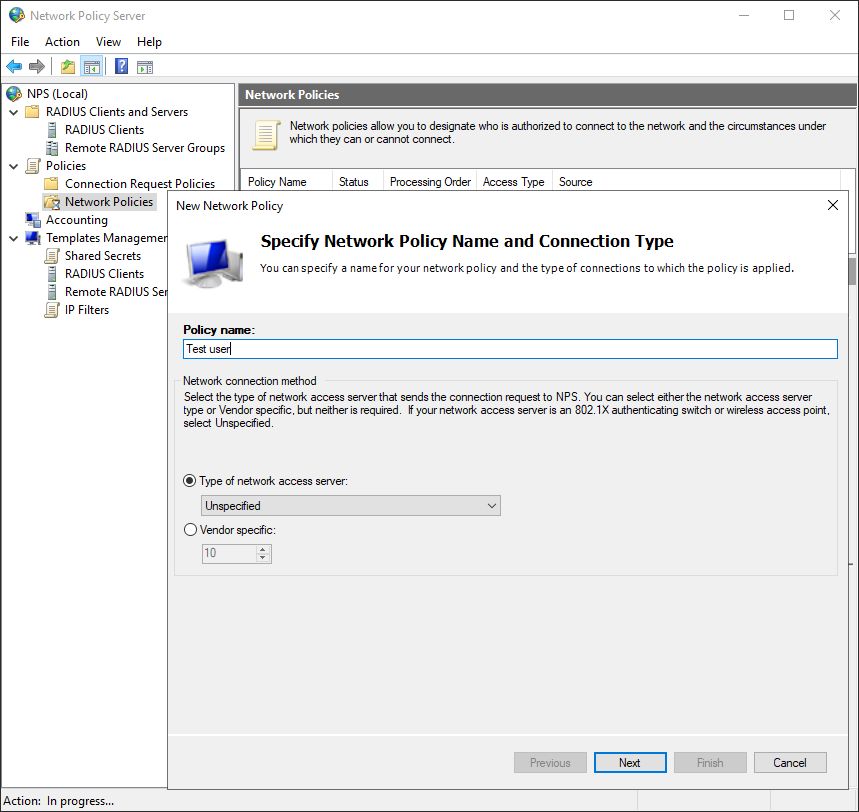Click the Remote RADIUS Server Groups icon

(x=52, y=148)
